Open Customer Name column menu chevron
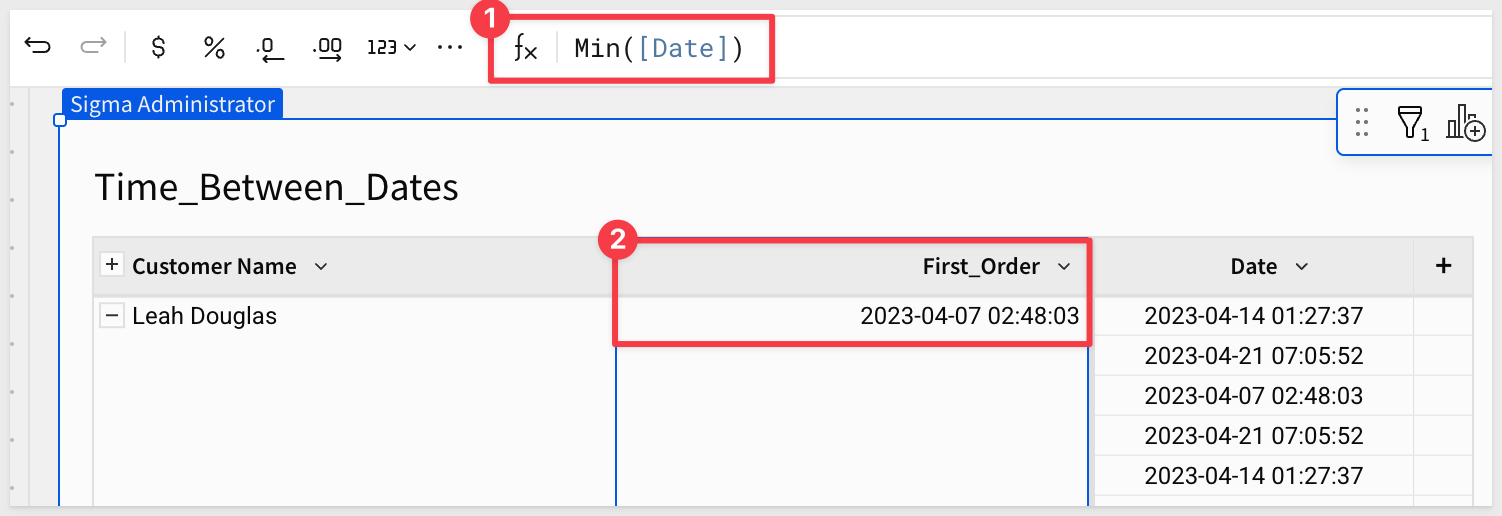Image resolution: width=1502 pixels, height=516 pixels. click(321, 266)
